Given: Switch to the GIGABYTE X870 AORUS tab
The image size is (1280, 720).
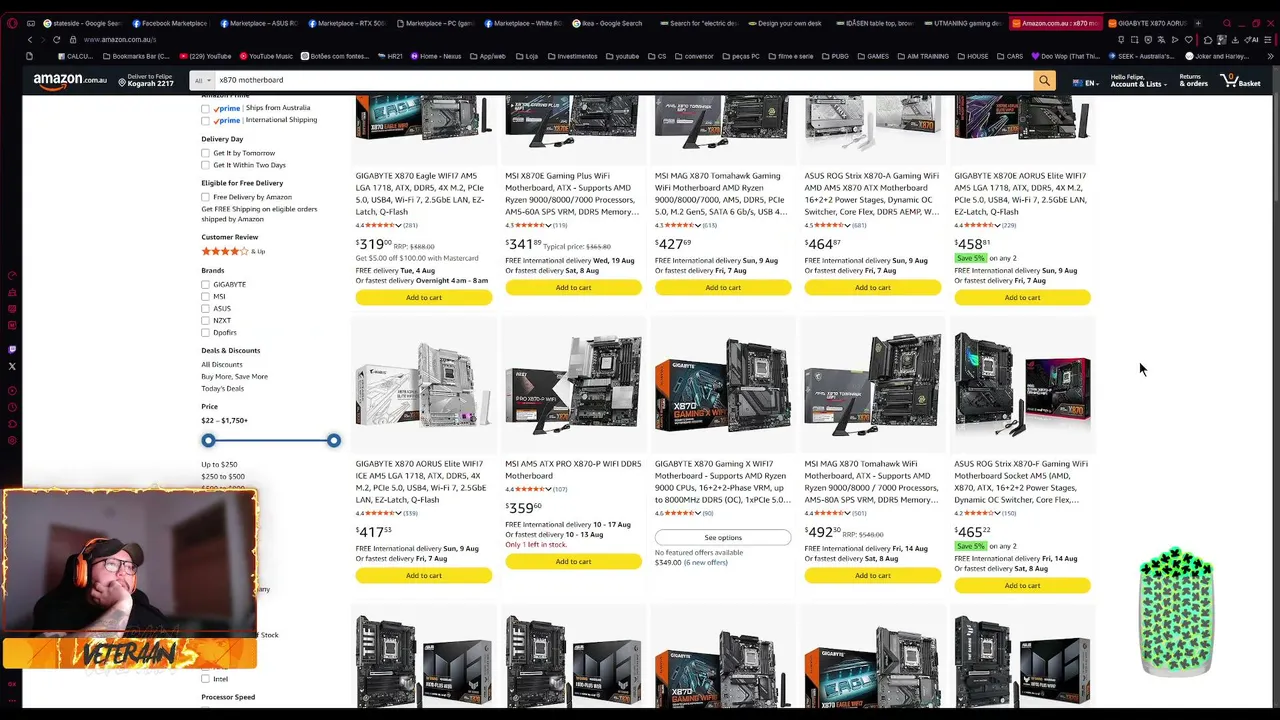Looking at the screenshot, I should (1145, 23).
